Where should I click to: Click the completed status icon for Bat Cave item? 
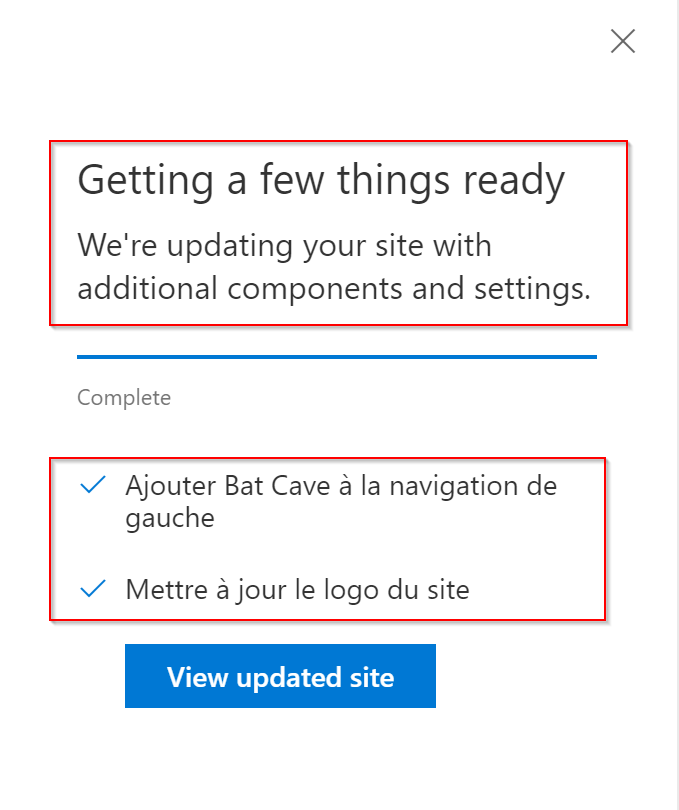(91, 487)
